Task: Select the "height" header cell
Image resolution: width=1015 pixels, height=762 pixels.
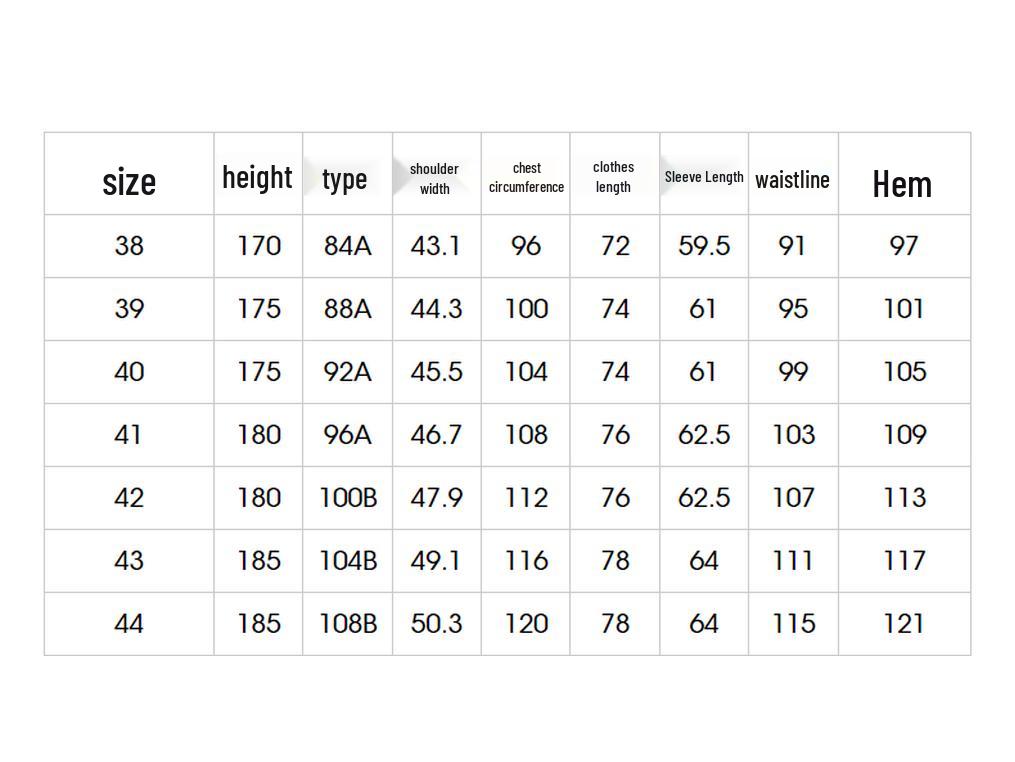Action: point(257,177)
